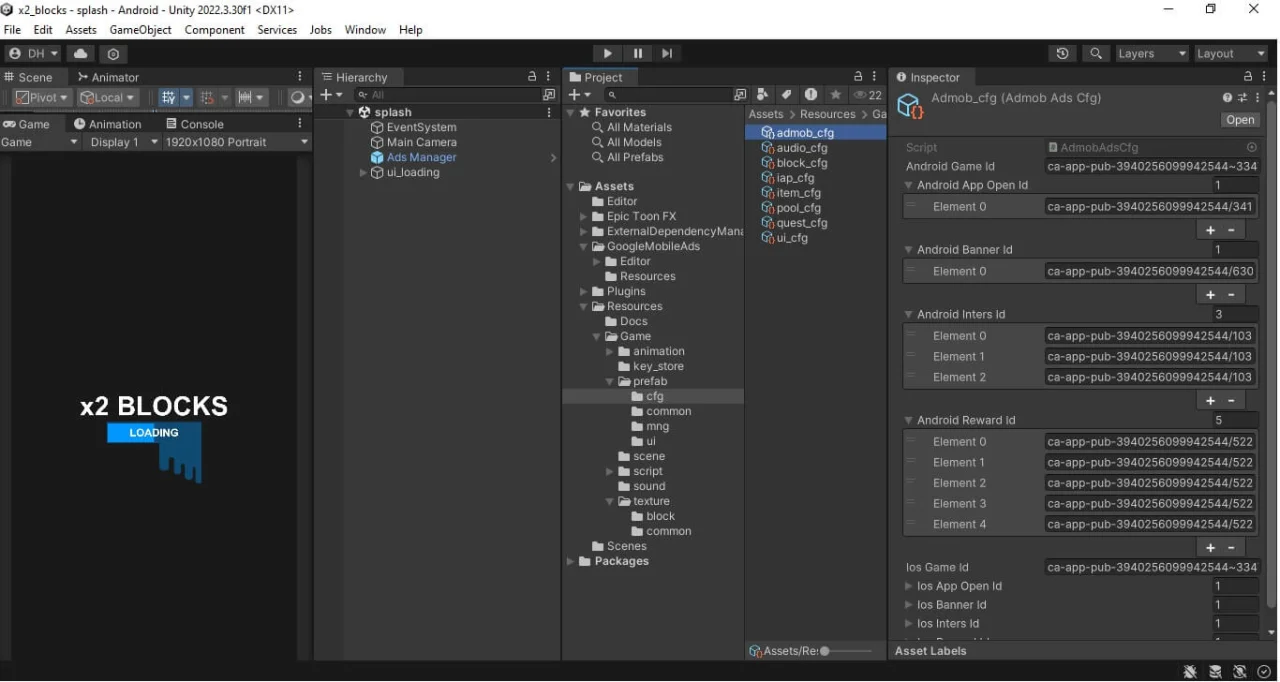Click the Android Game Id field

click(x=1152, y=167)
